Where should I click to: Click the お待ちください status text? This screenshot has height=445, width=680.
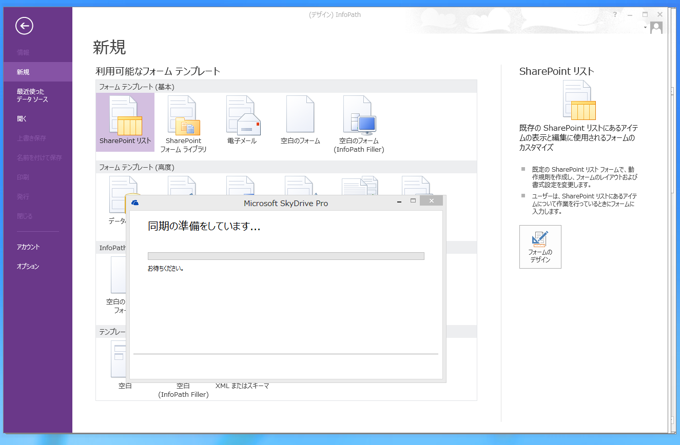[165, 268]
